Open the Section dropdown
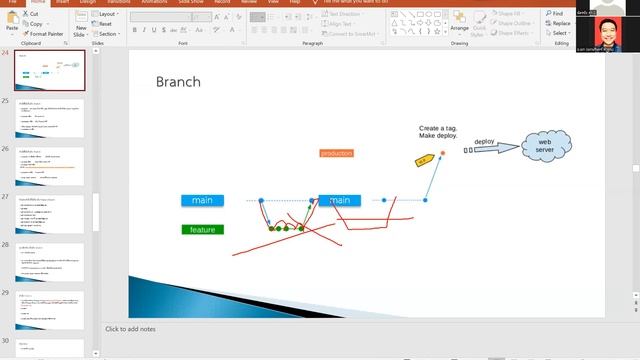 [x=106, y=34]
